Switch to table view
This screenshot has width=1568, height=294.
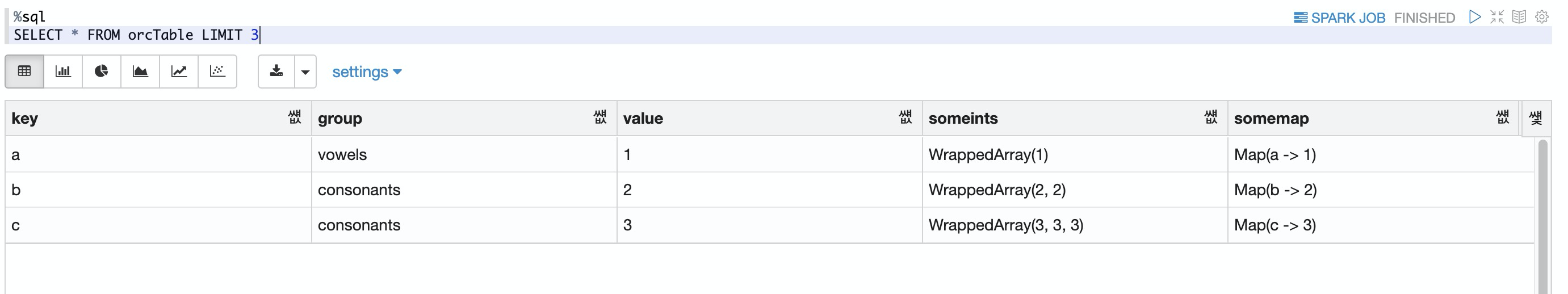pyautogui.click(x=24, y=71)
